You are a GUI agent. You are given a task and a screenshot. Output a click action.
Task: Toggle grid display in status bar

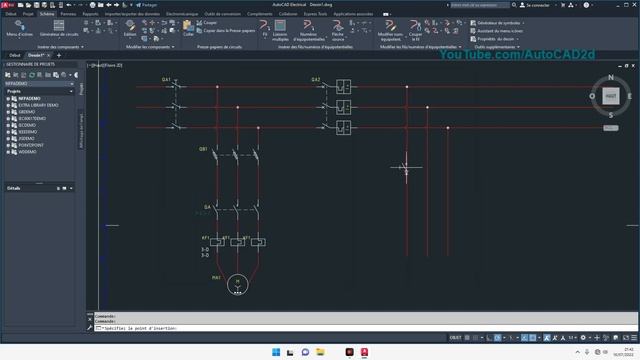pos(467,338)
